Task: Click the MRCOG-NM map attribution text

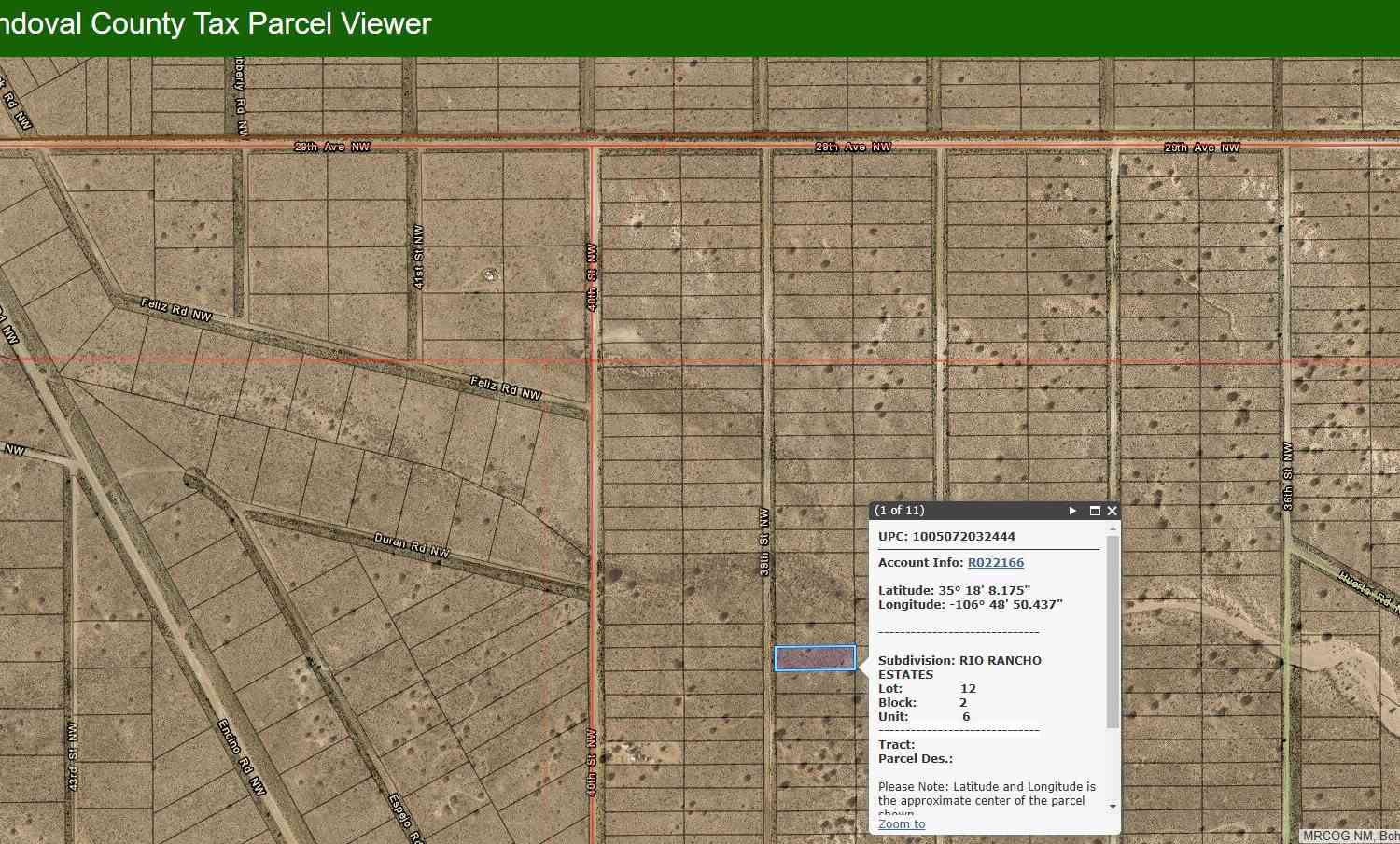Action: 1351,837
